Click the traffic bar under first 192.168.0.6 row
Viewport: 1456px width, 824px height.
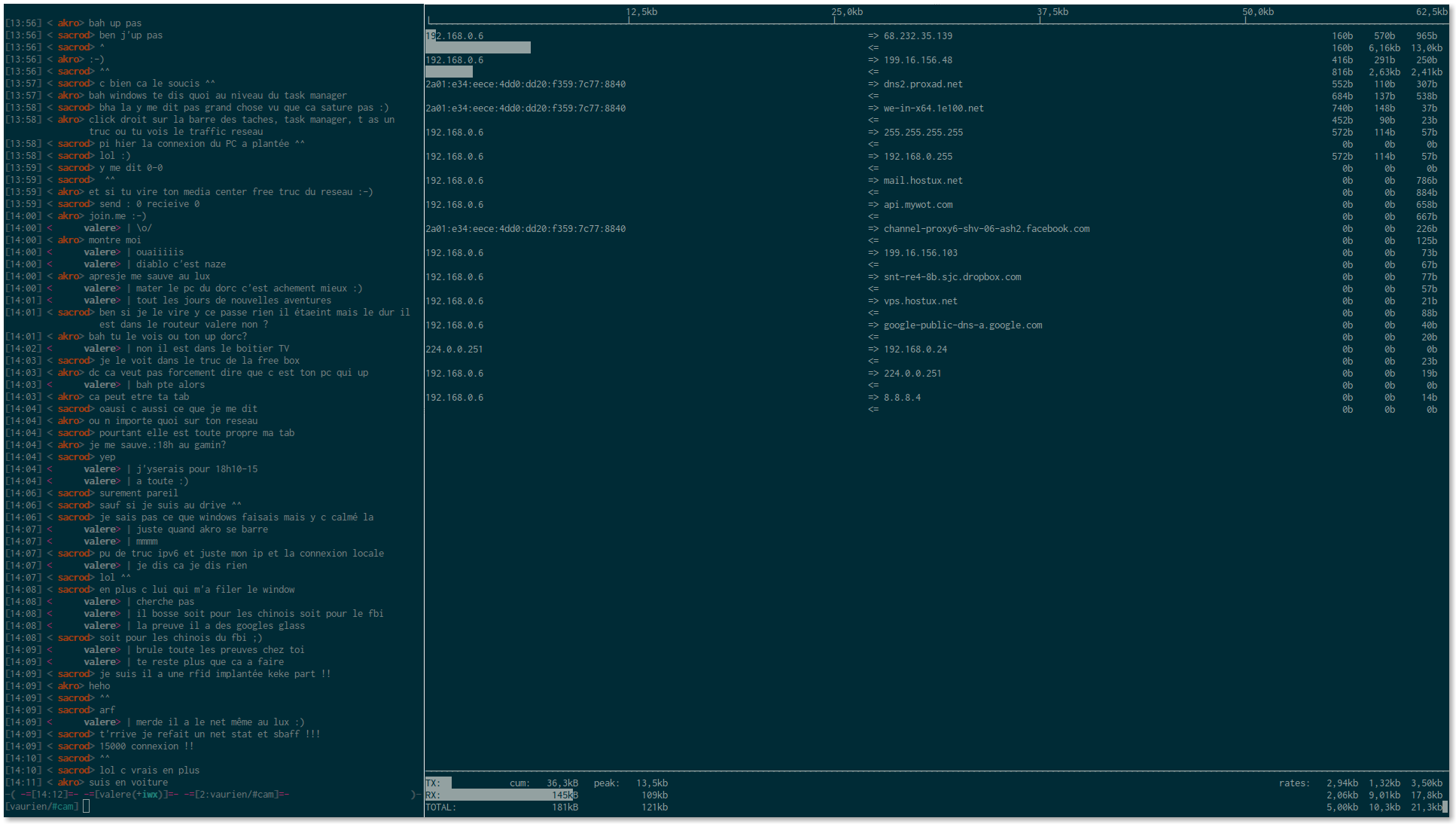pyautogui.click(x=478, y=47)
